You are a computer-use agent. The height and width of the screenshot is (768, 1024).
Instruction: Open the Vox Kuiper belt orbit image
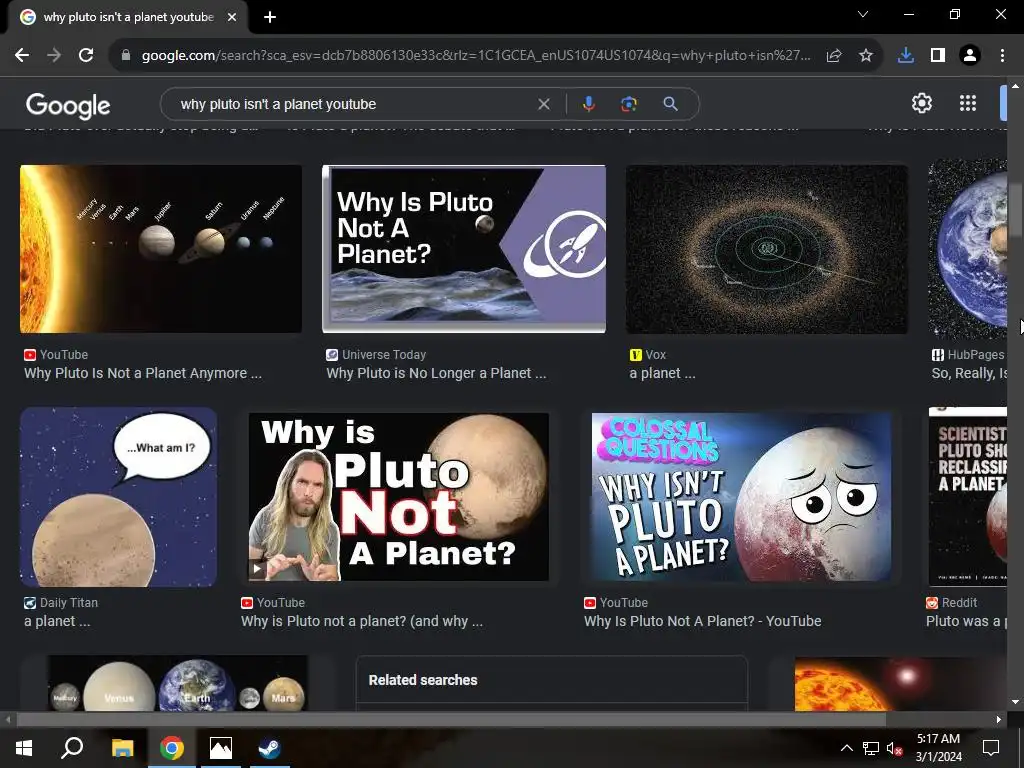tap(767, 249)
